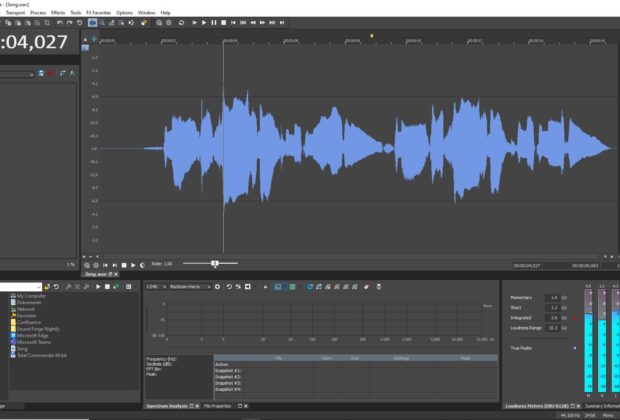Click the Integrated loudness value field

[552, 317]
